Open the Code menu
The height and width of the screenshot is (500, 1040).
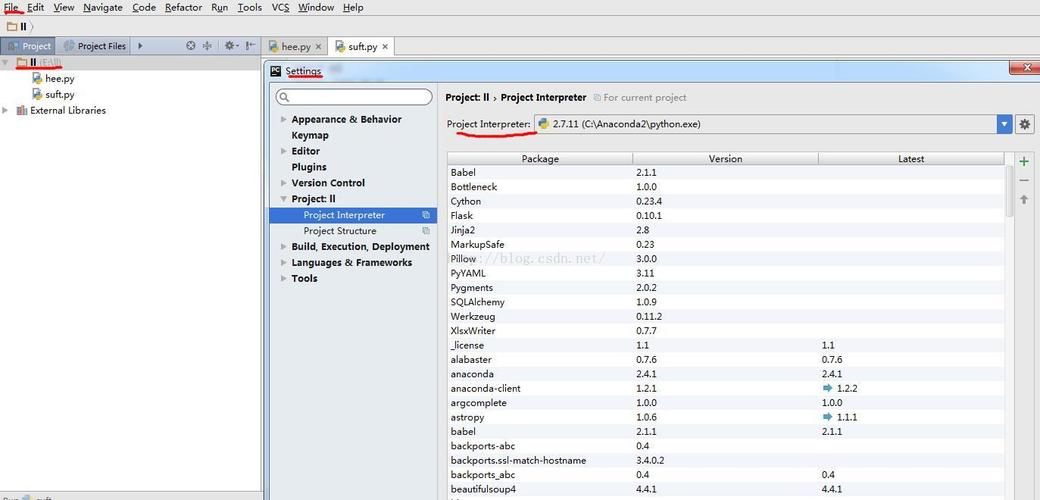click(x=144, y=7)
